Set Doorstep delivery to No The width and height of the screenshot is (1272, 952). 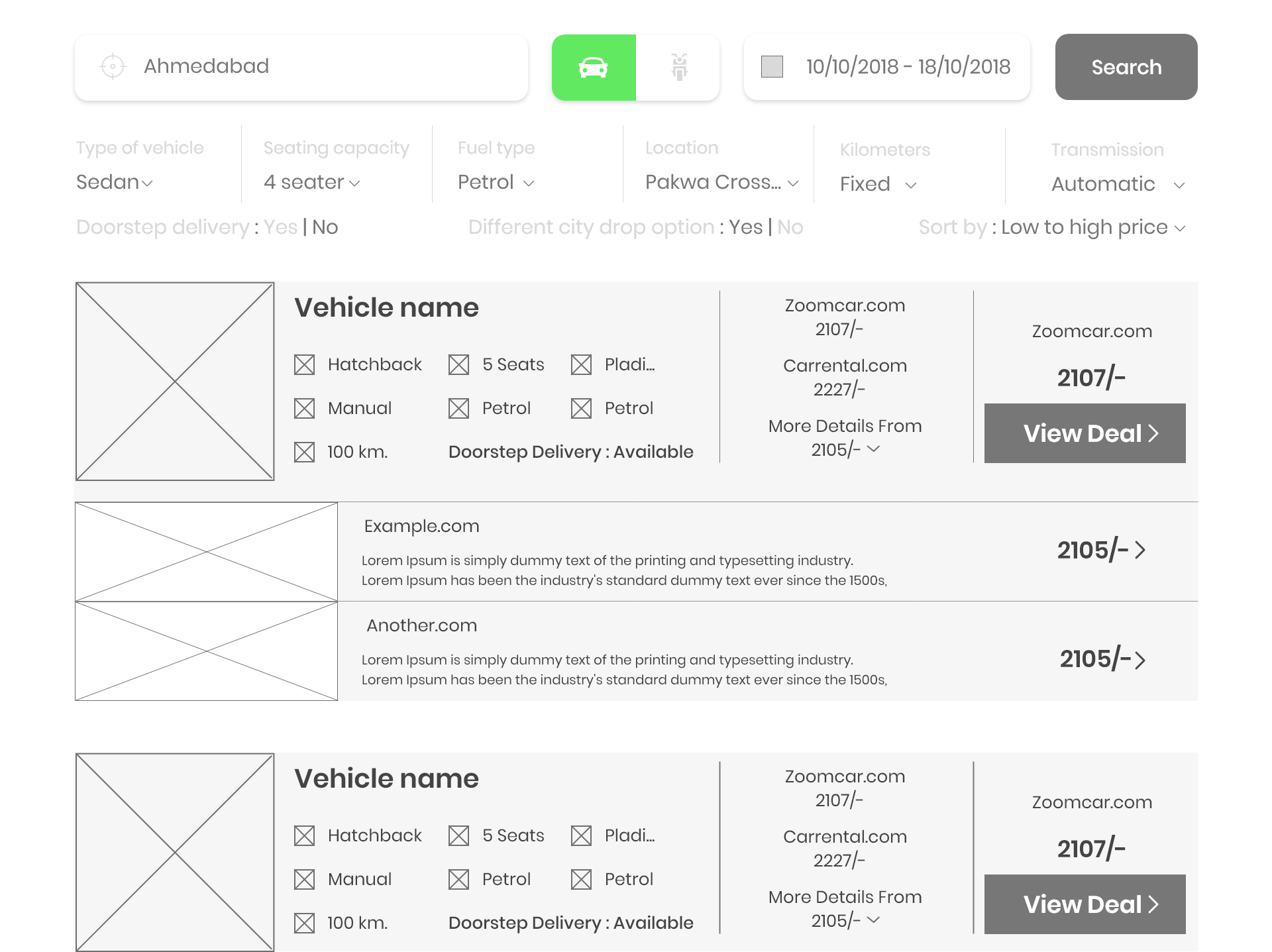[325, 227]
